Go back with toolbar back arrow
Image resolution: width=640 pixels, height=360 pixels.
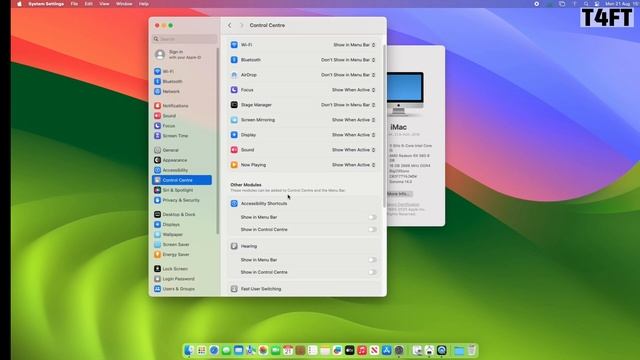click(230, 25)
